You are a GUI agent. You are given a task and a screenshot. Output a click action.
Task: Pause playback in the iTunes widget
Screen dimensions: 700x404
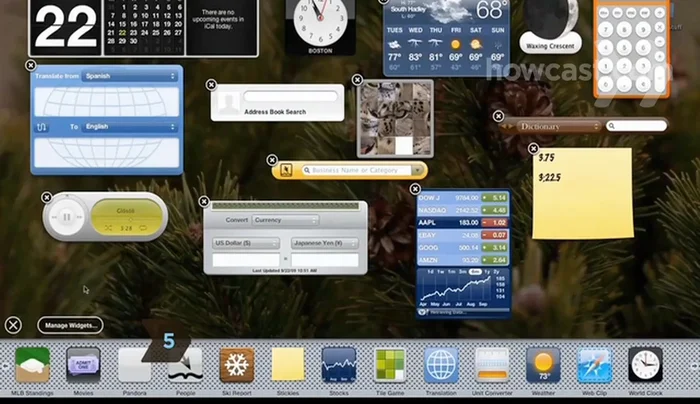coord(67,217)
